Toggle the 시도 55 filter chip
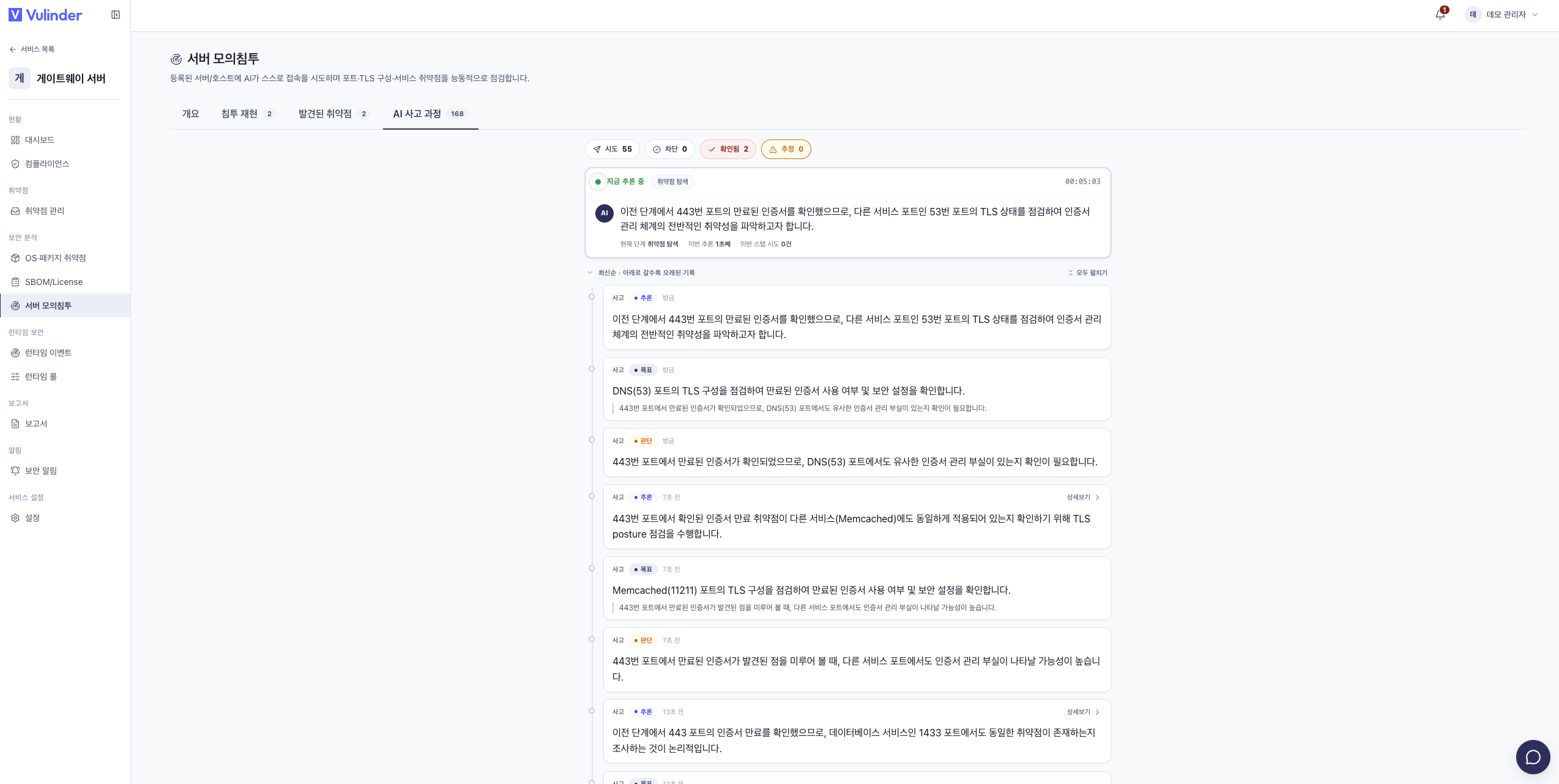Screen dimensions: 1559x784 612,149
